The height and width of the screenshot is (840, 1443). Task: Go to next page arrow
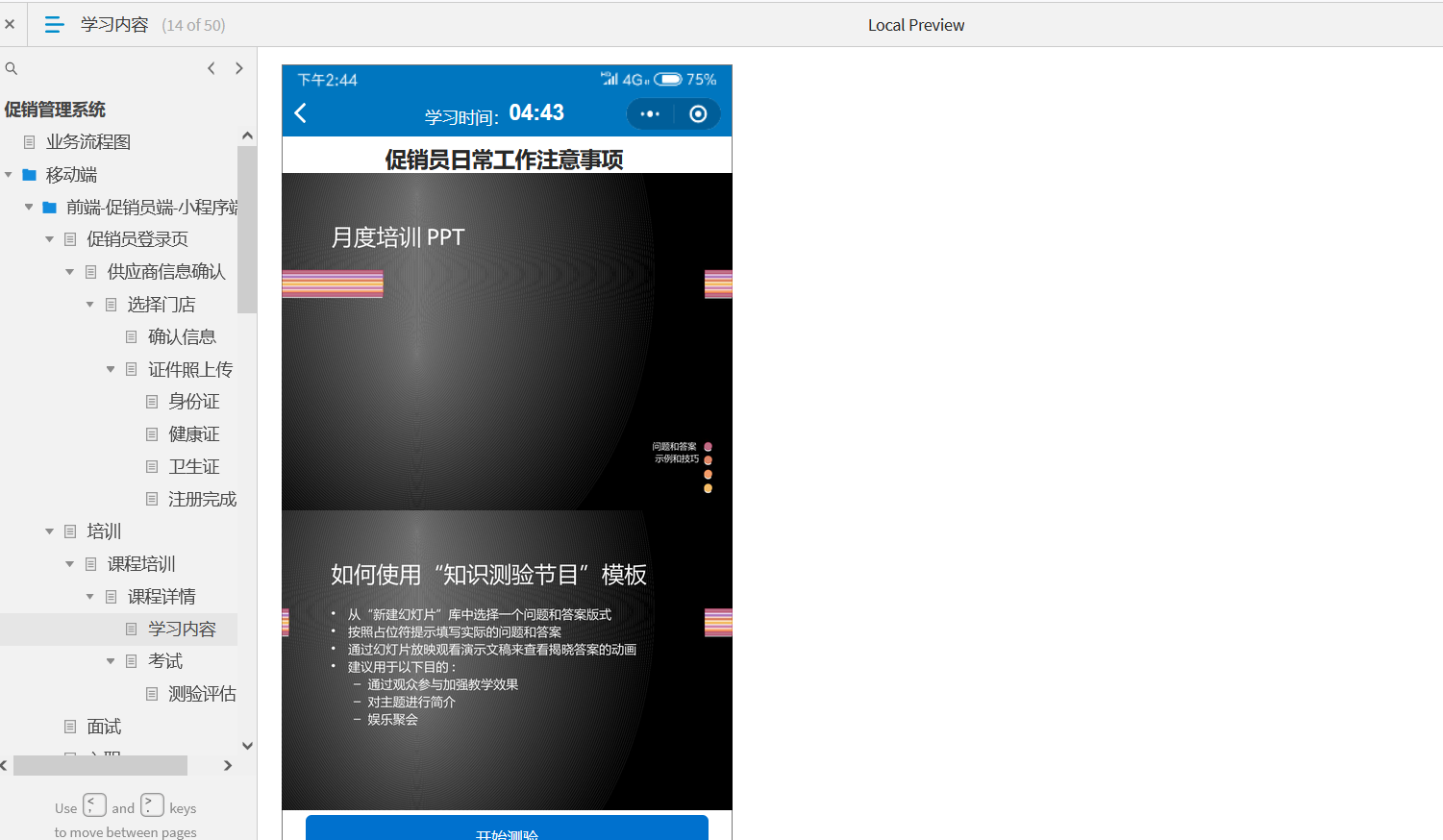coord(239,68)
